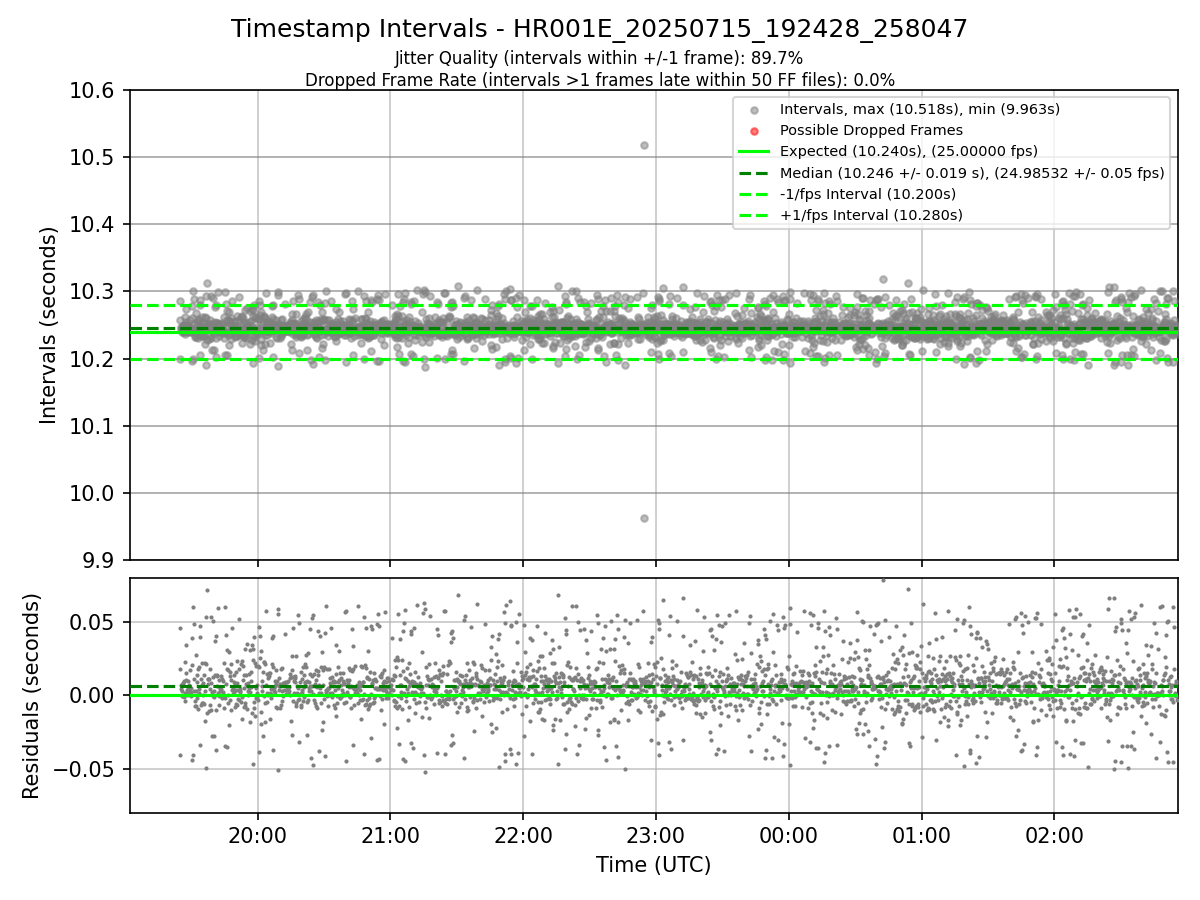The height and width of the screenshot is (900, 1200).
Task: Click the −0.05 residuals tick label
Action: tap(86, 770)
